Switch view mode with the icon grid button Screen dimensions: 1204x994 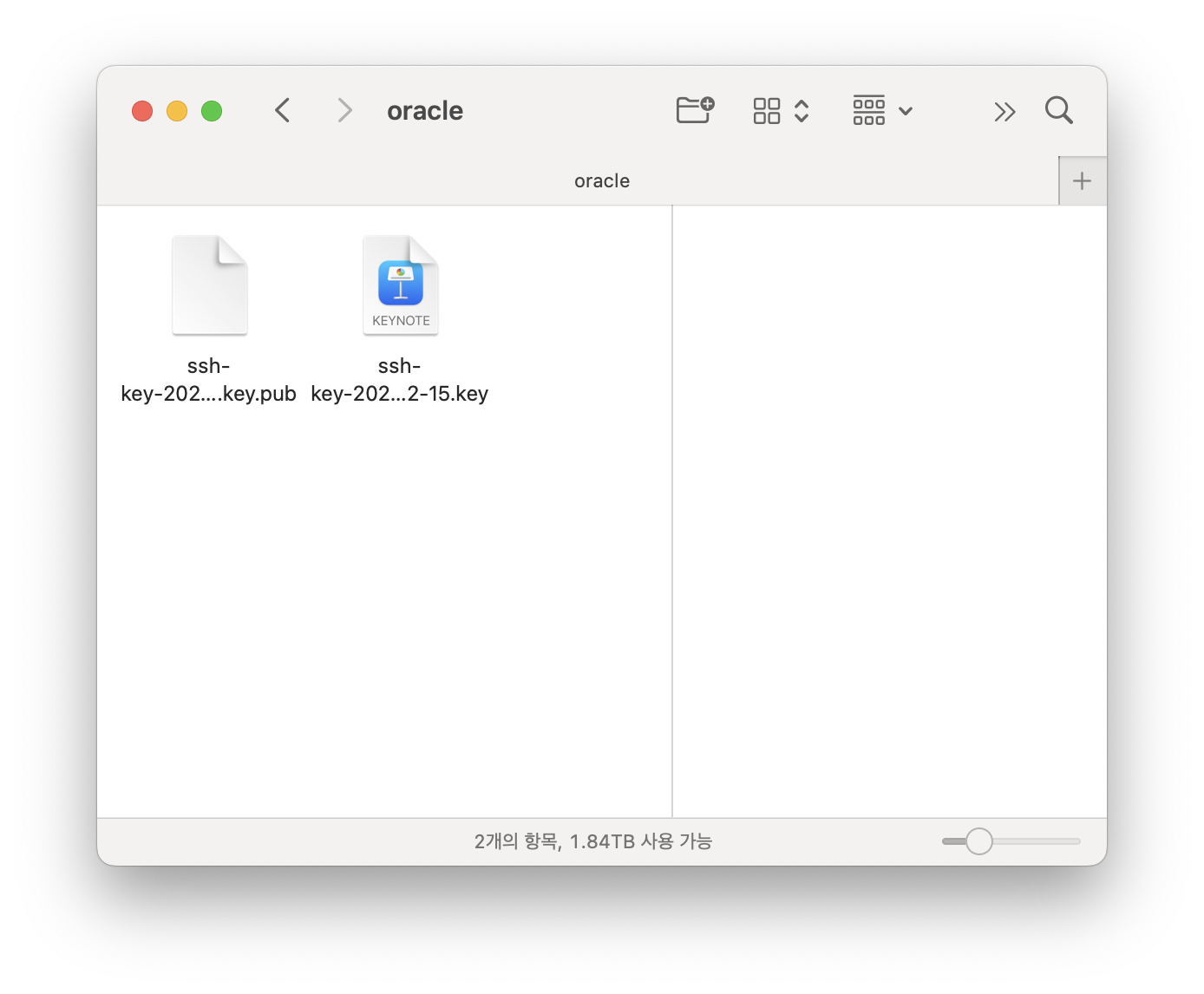[x=781, y=110]
